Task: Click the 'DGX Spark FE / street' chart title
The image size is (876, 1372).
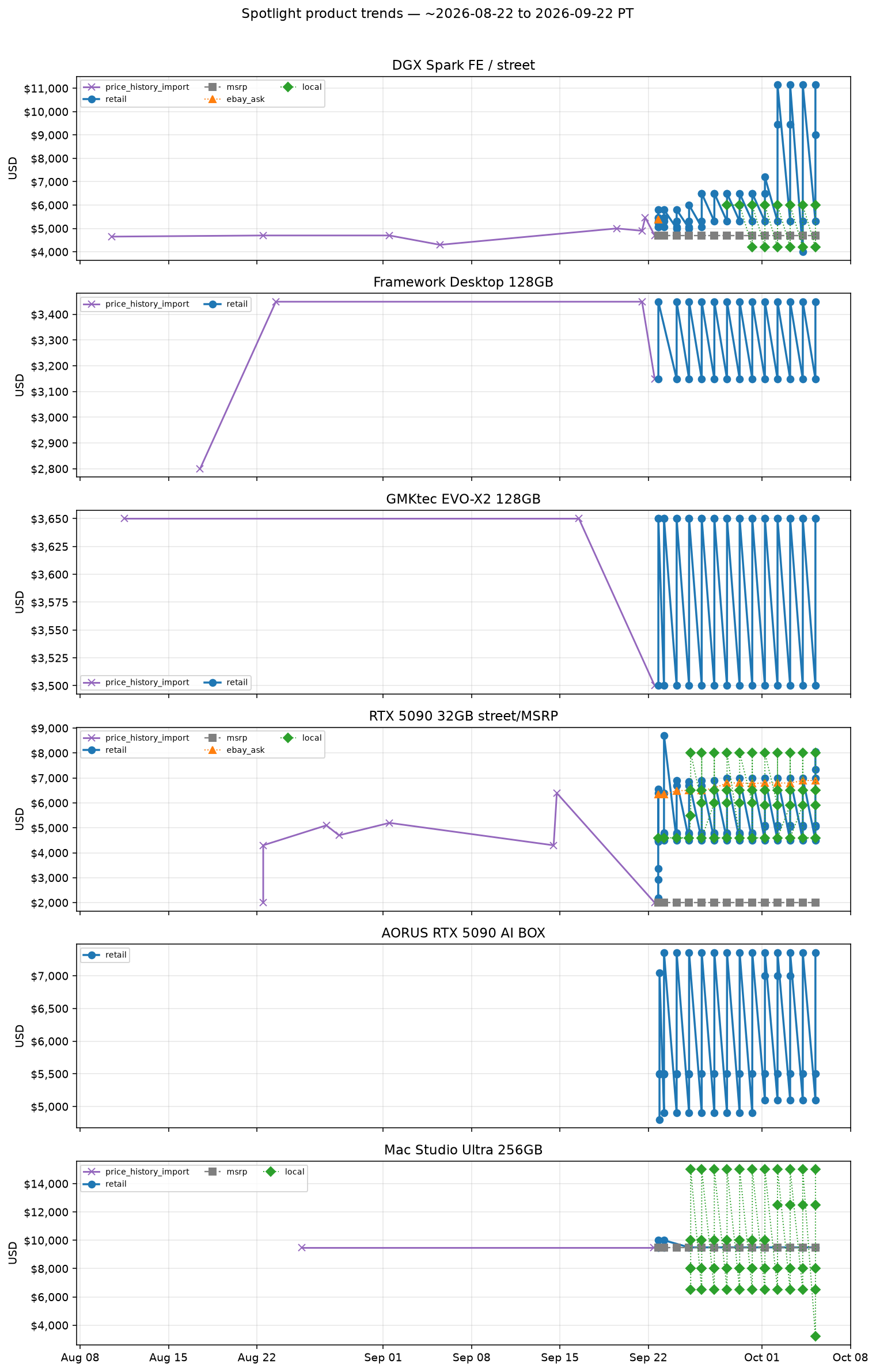Action: pos(463,65)
